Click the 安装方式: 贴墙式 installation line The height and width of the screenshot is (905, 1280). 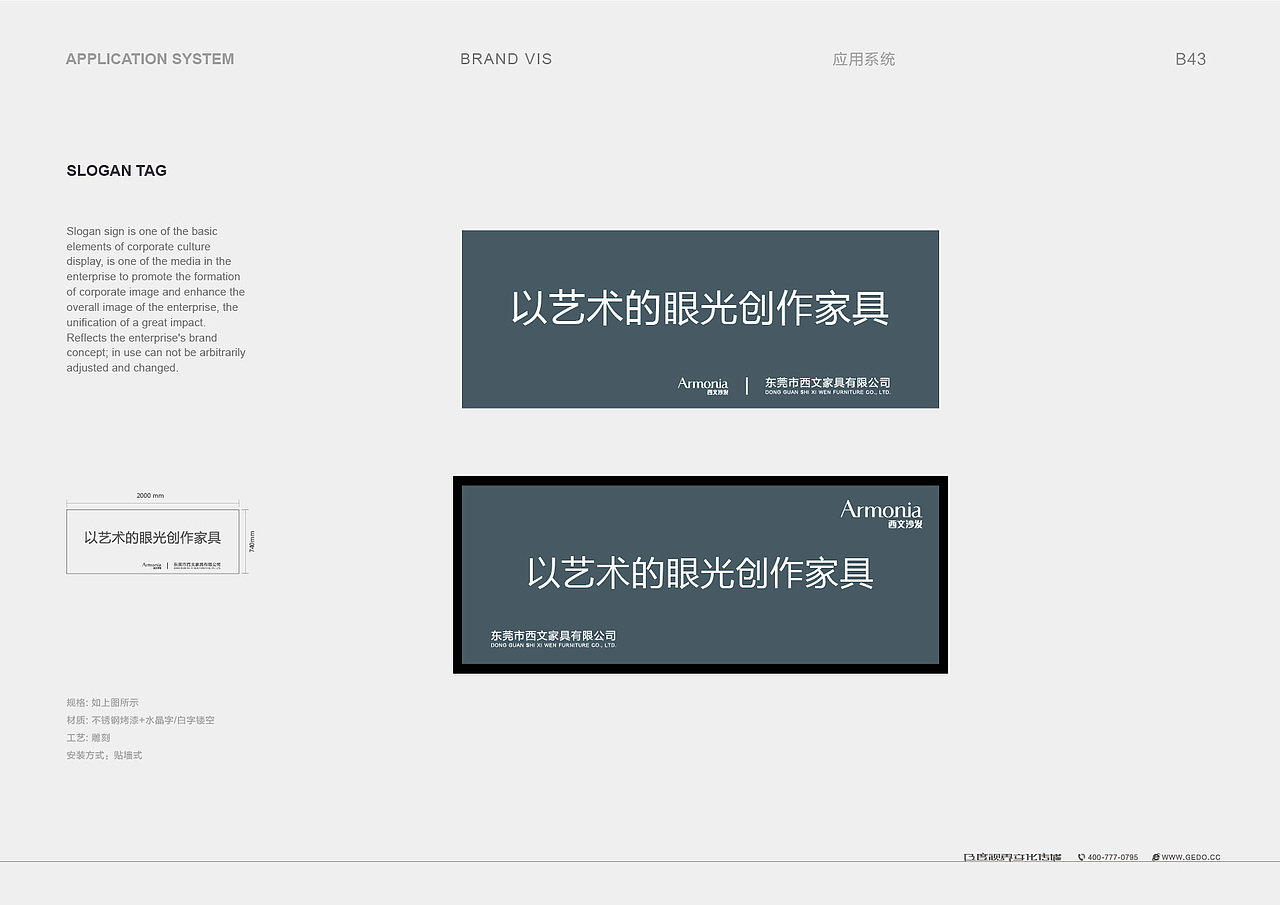coord(104,755)
